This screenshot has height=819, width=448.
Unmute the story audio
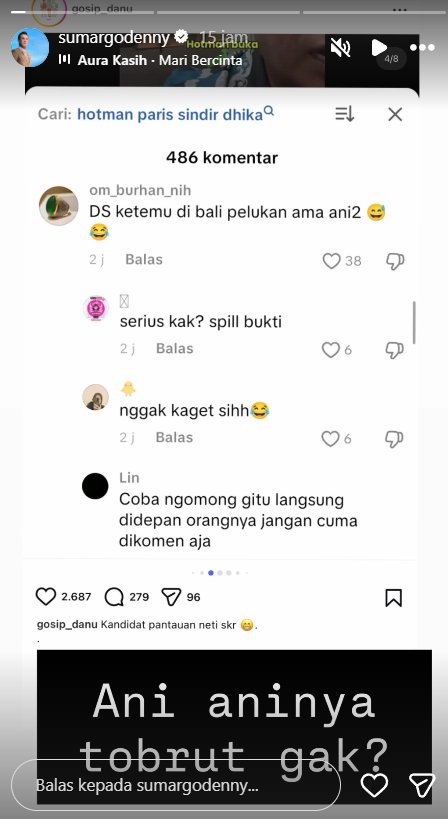[x=340, y=48]
